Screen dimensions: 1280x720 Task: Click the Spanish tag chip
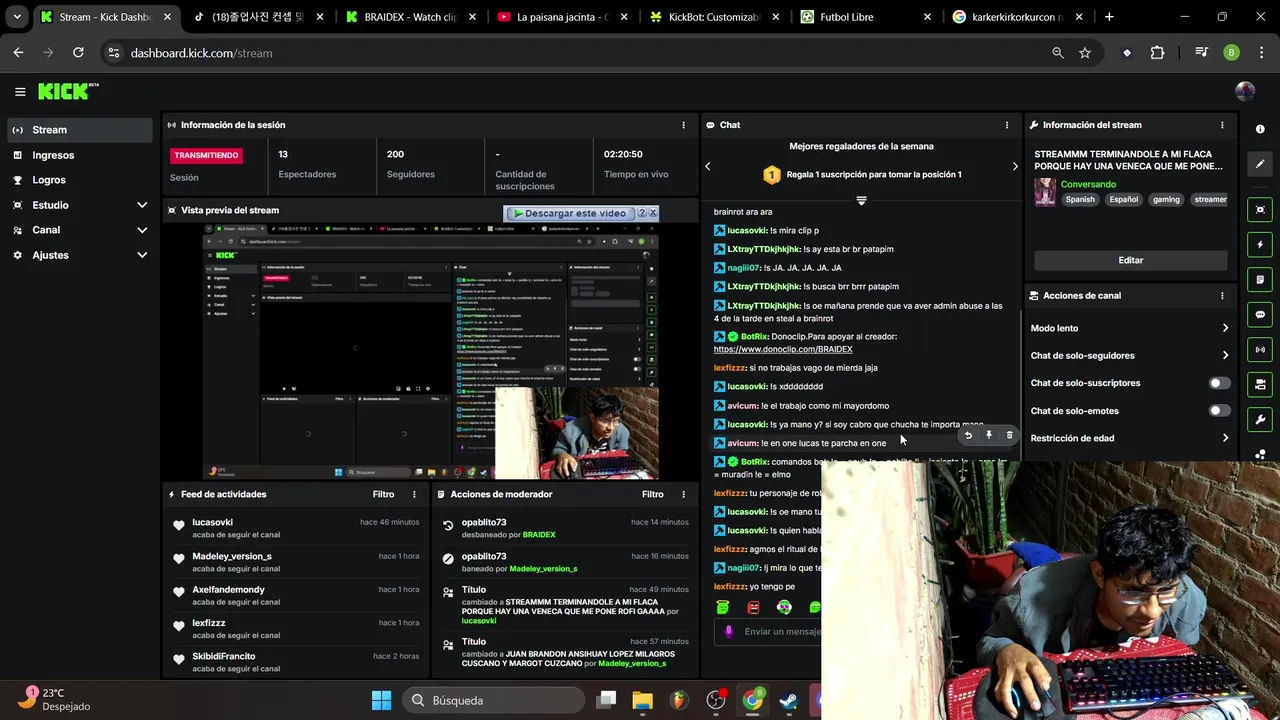(x=1080, y=199)
